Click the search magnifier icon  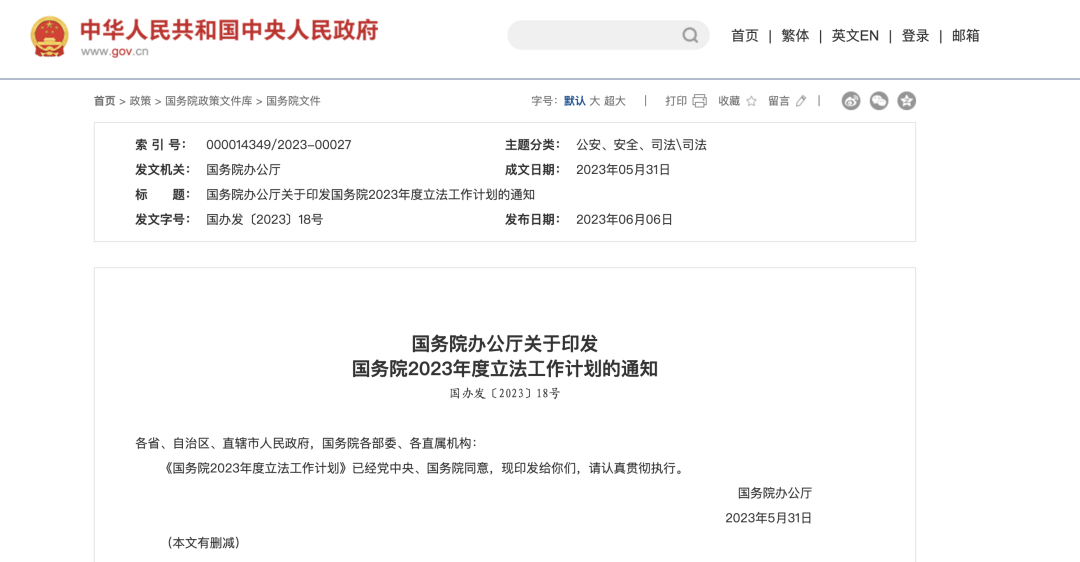click(x=689, y=35)
